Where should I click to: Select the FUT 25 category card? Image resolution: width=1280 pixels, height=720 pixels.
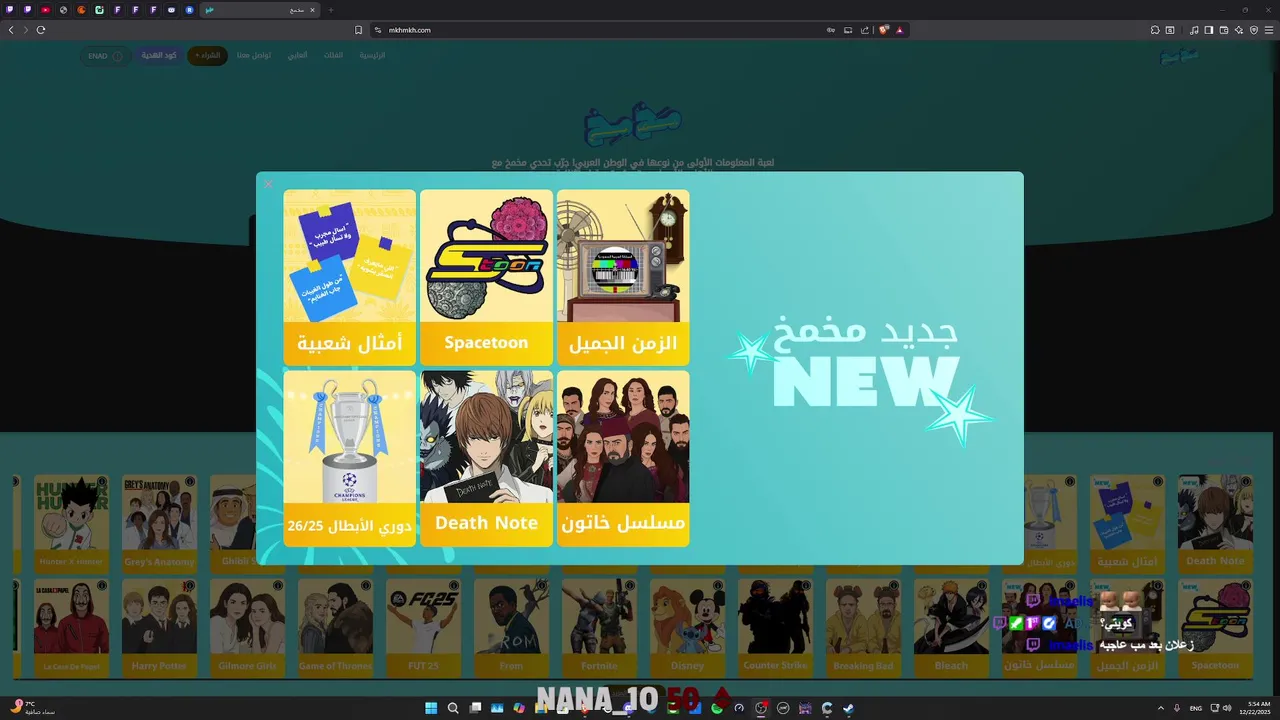(423, 628)
